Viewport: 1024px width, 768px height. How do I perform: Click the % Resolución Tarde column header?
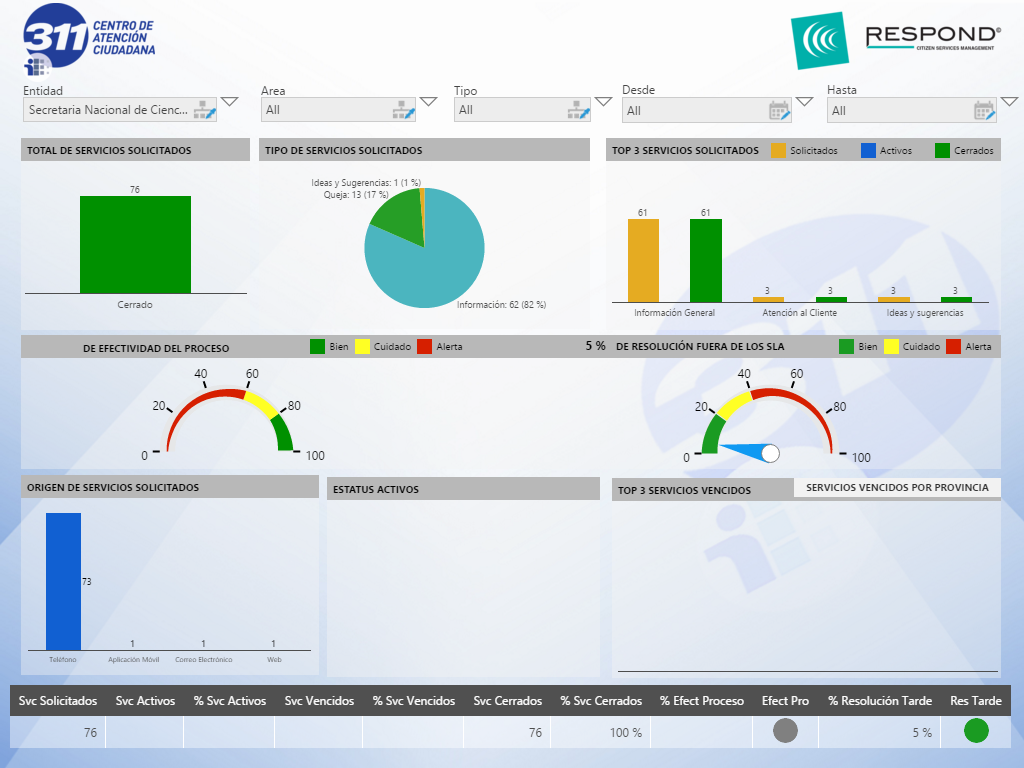pos(880,701)
